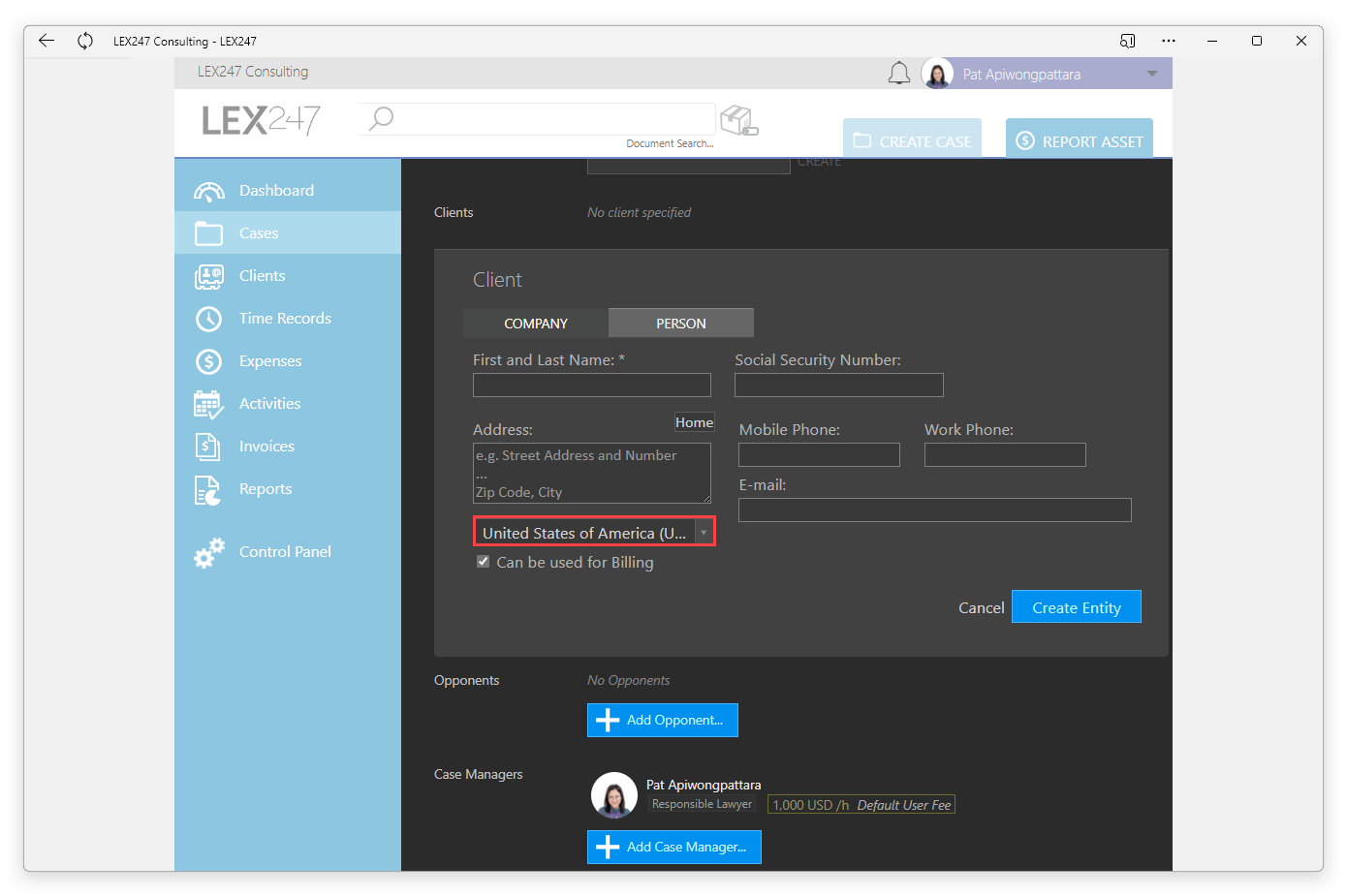Image resolution: width=1347 pixels, height=896 pixels.
Task: Open Control Panel menu item
Action: coord(288,552)
